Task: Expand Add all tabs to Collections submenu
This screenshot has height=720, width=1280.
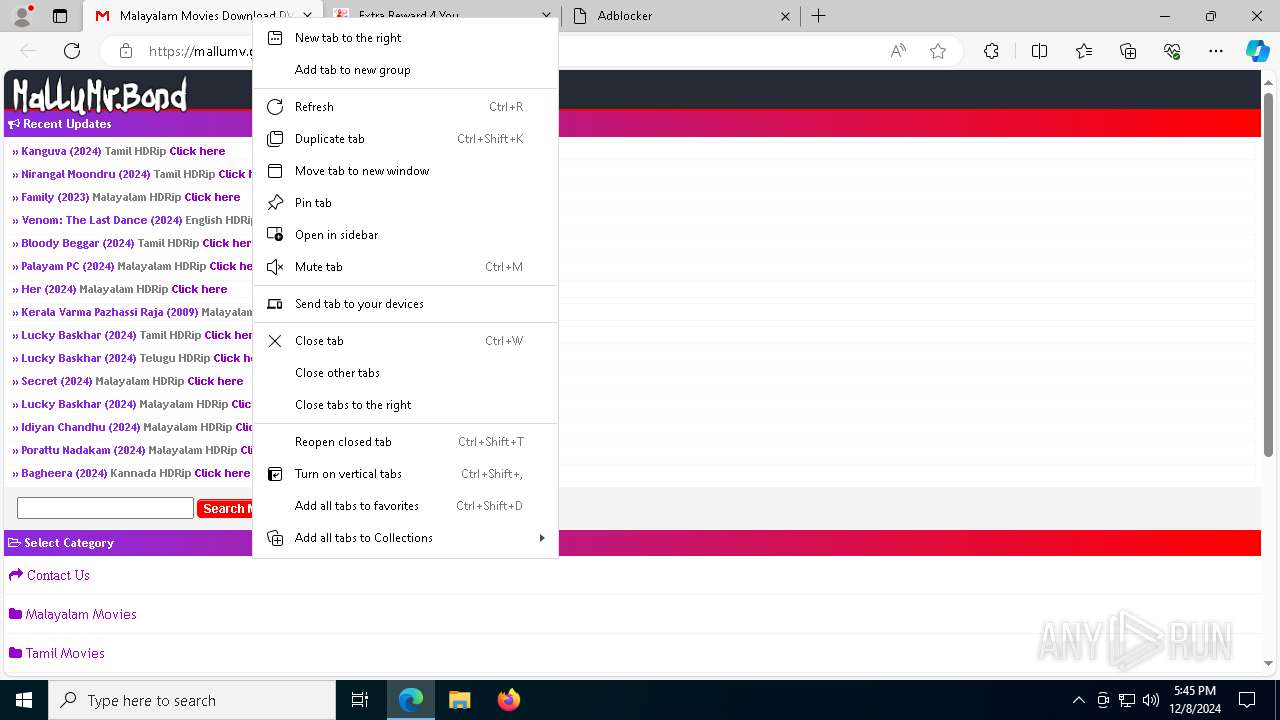Action: tap(405, 538)
